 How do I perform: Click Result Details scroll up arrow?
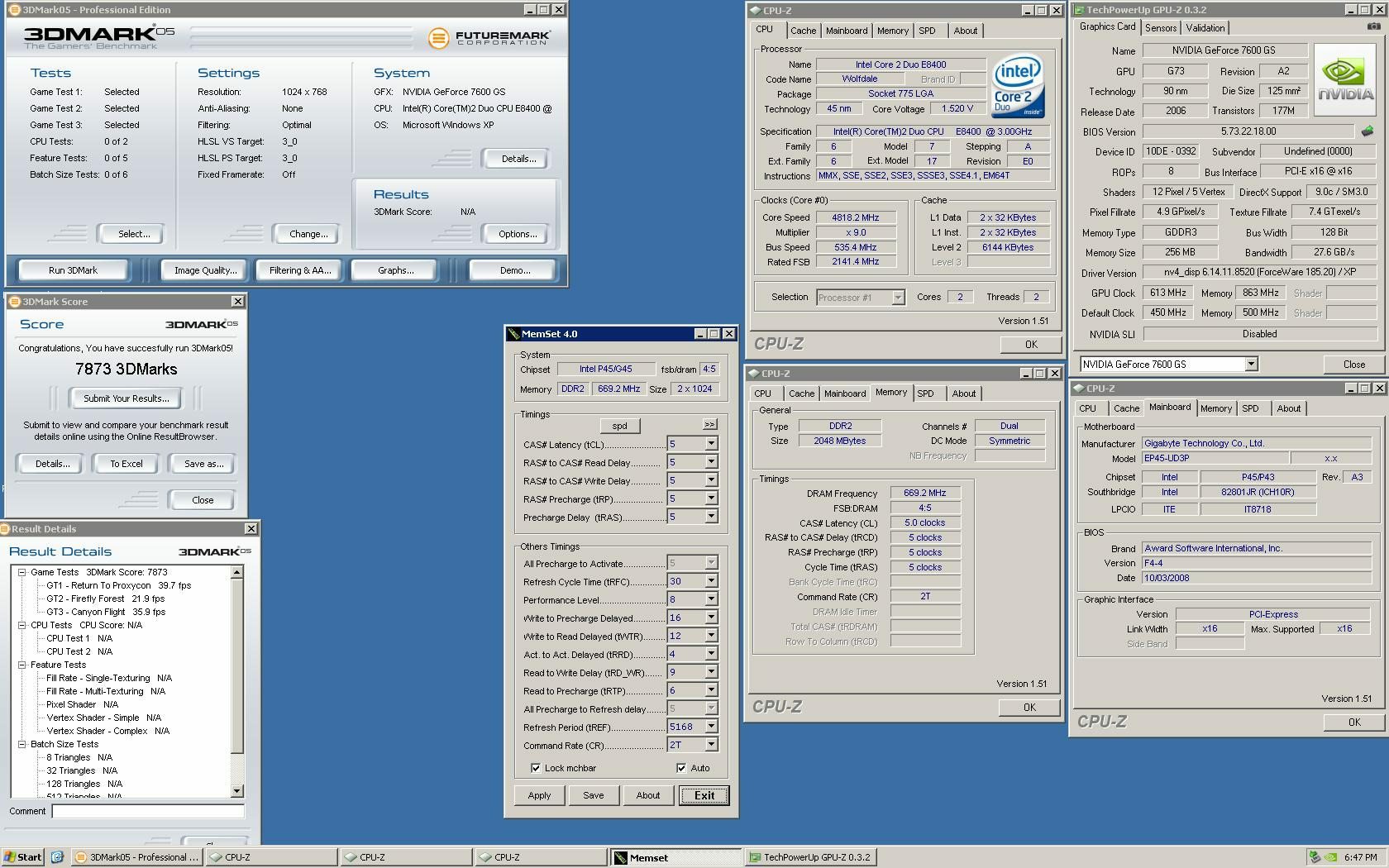point(237,572)
